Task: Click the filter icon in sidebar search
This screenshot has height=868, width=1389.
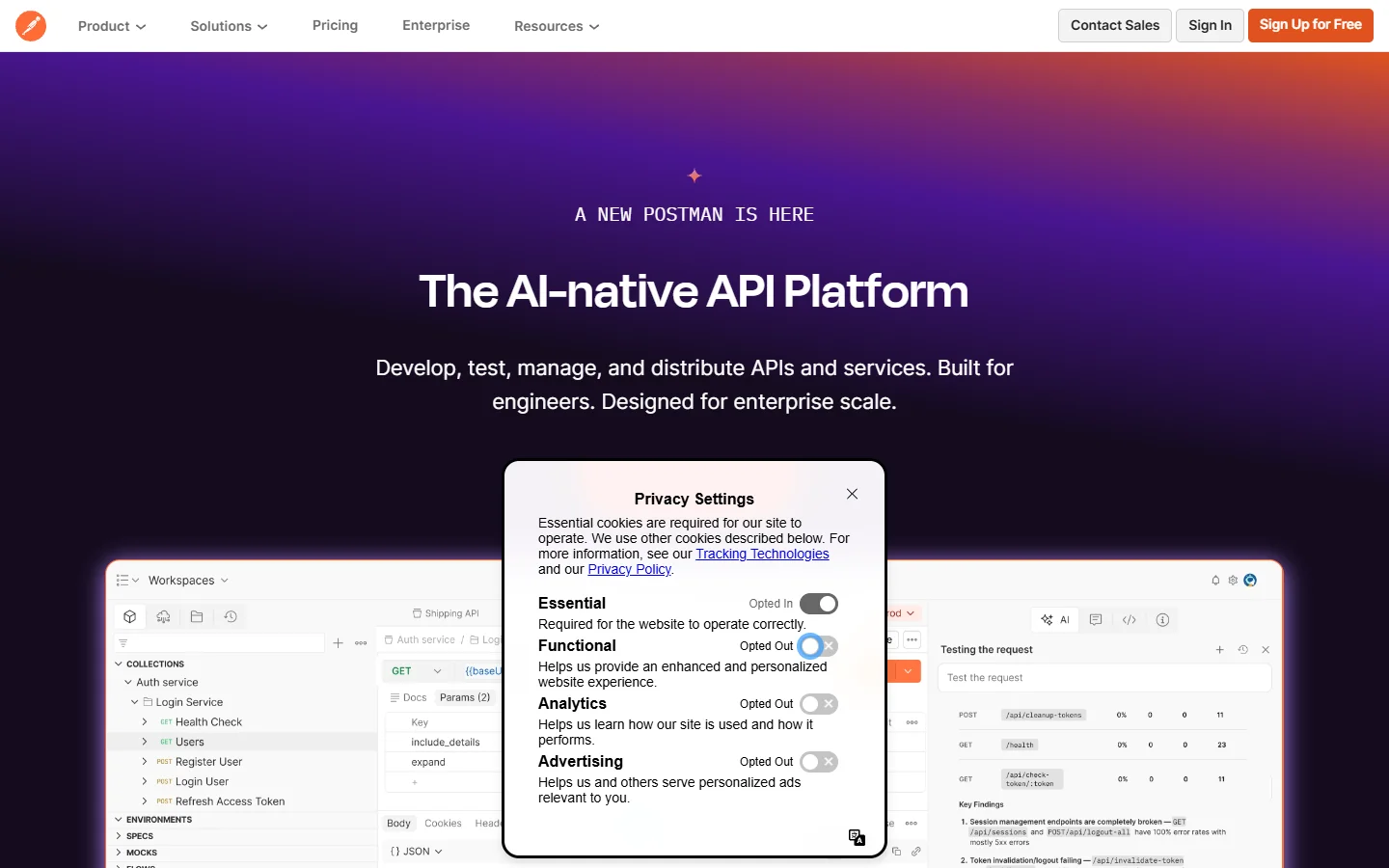Action: click(x=123, y=642)
